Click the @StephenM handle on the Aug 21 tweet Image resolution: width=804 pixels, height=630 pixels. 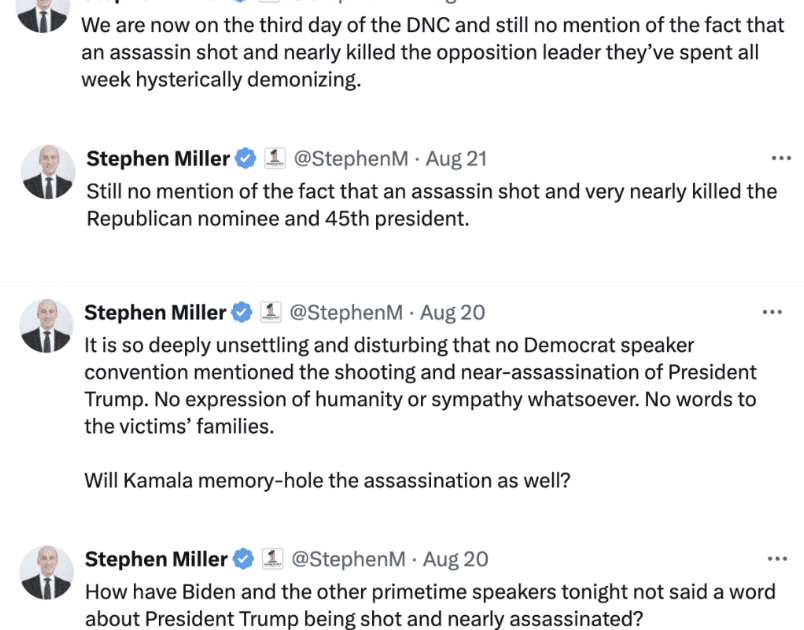(x=351, y=159)
